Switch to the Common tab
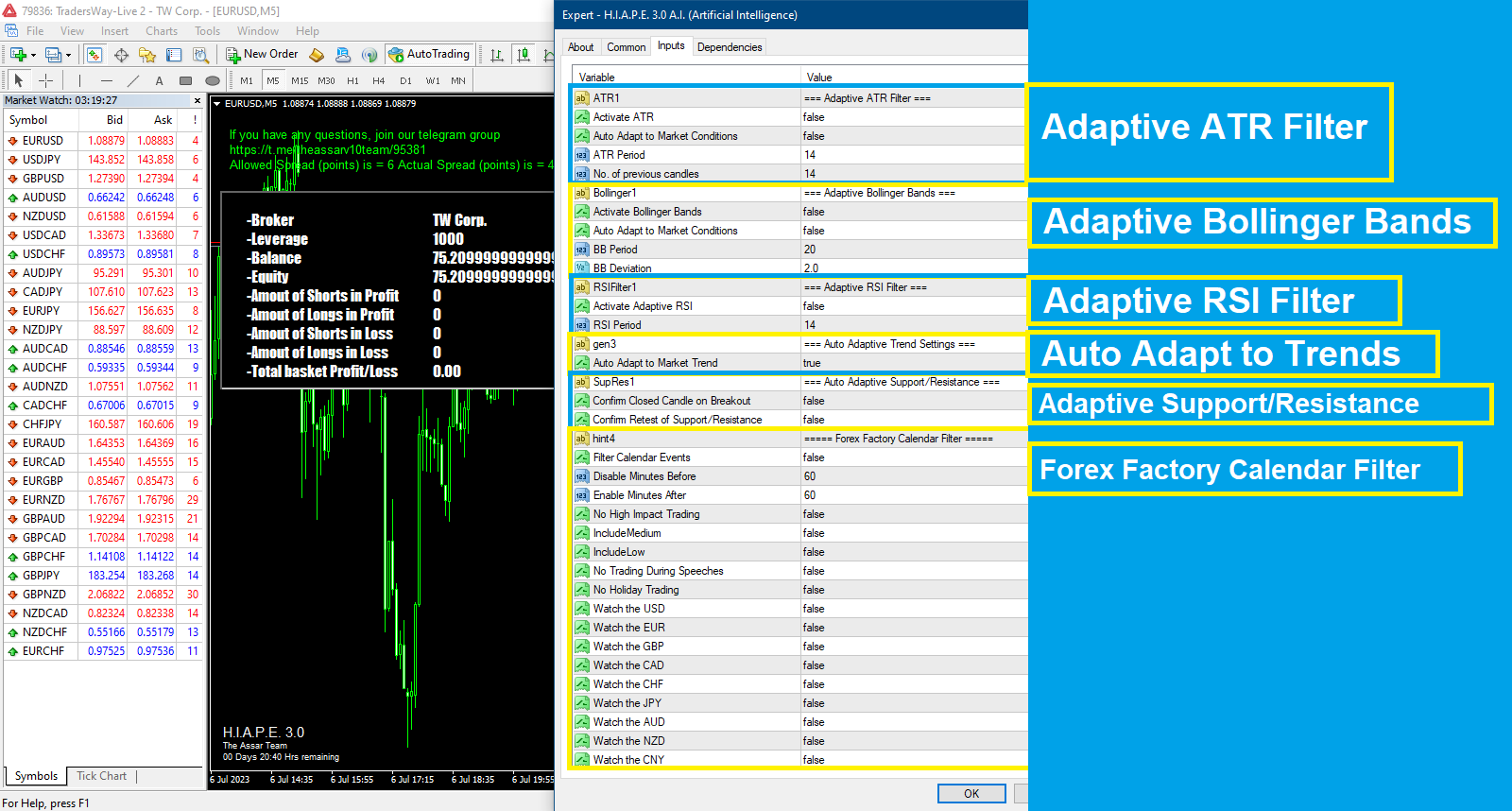 tap(626, 47)
